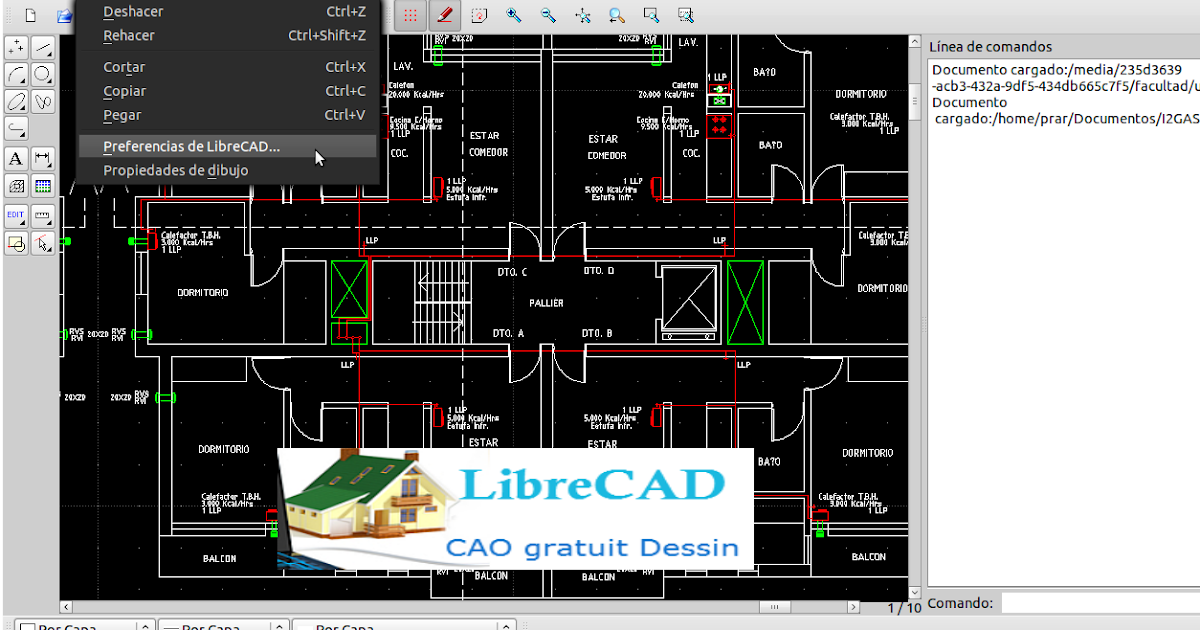Select the Dimension tool
This screenshot has height=630, width=1200.
42,158
